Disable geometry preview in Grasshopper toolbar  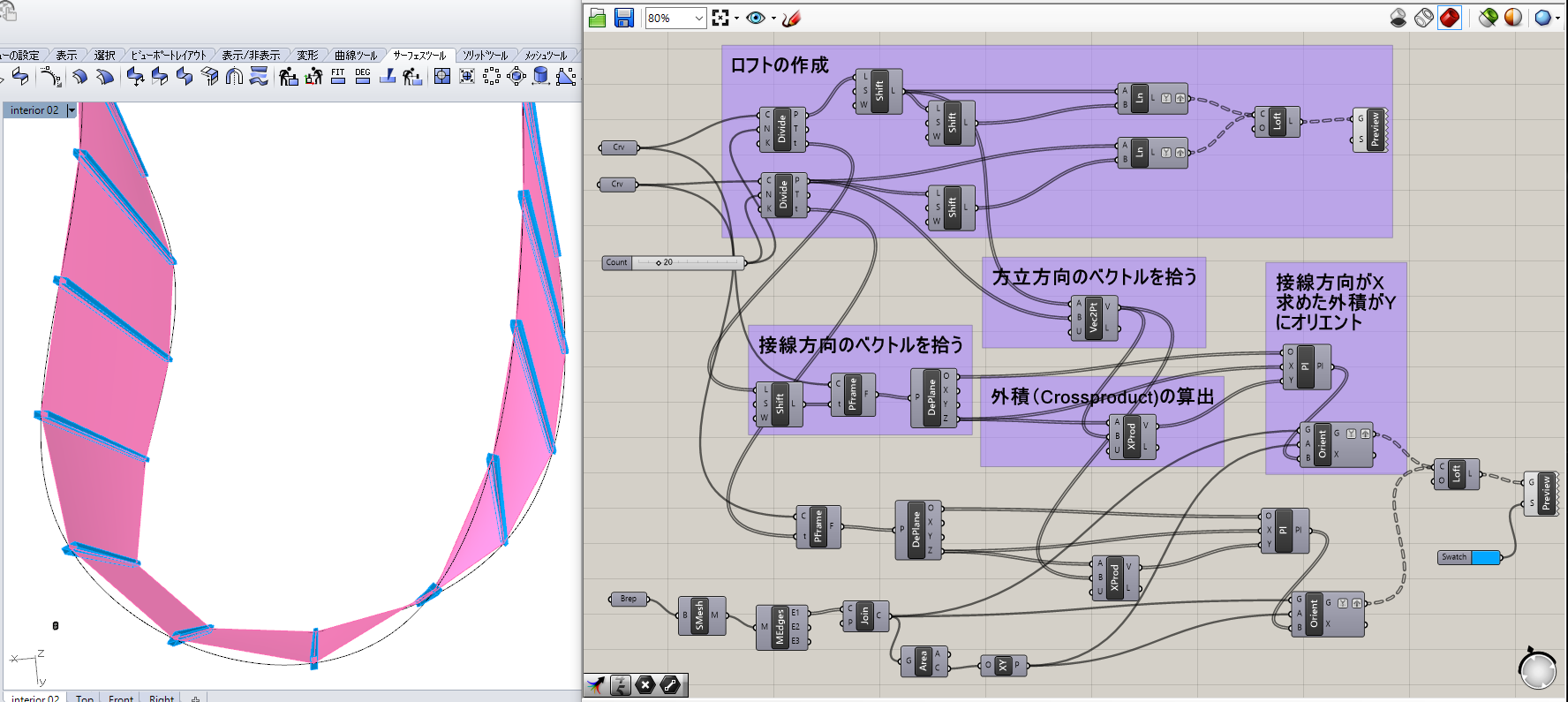pos(1398,18)
